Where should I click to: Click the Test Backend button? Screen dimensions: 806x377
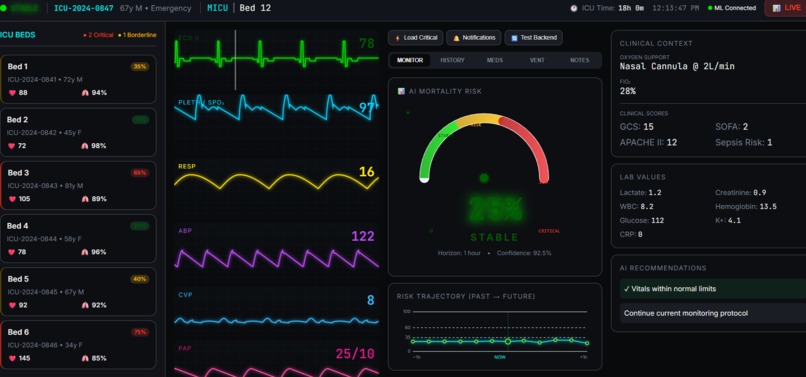tap(534, 38)
